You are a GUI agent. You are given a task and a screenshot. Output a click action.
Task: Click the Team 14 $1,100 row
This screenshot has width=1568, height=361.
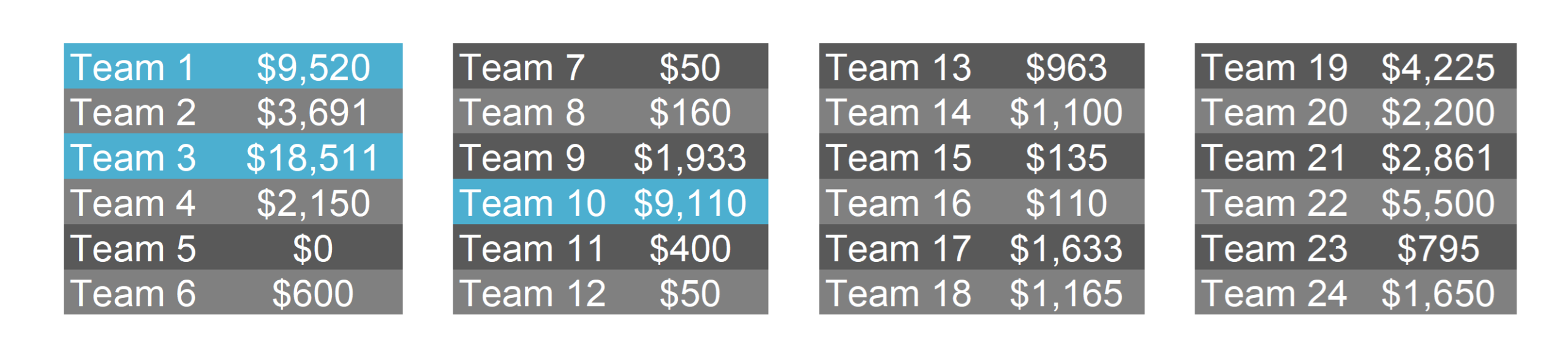(981, 111)
